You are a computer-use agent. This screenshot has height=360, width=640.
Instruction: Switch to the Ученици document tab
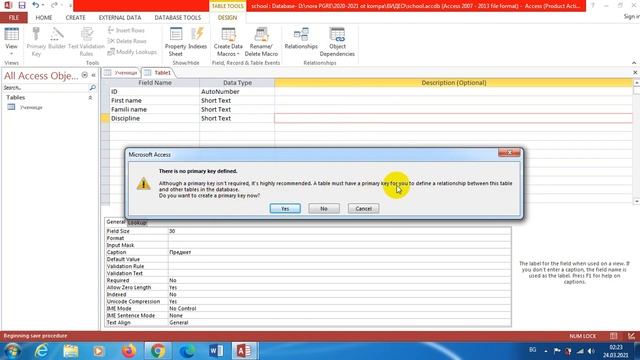[121, 73]
